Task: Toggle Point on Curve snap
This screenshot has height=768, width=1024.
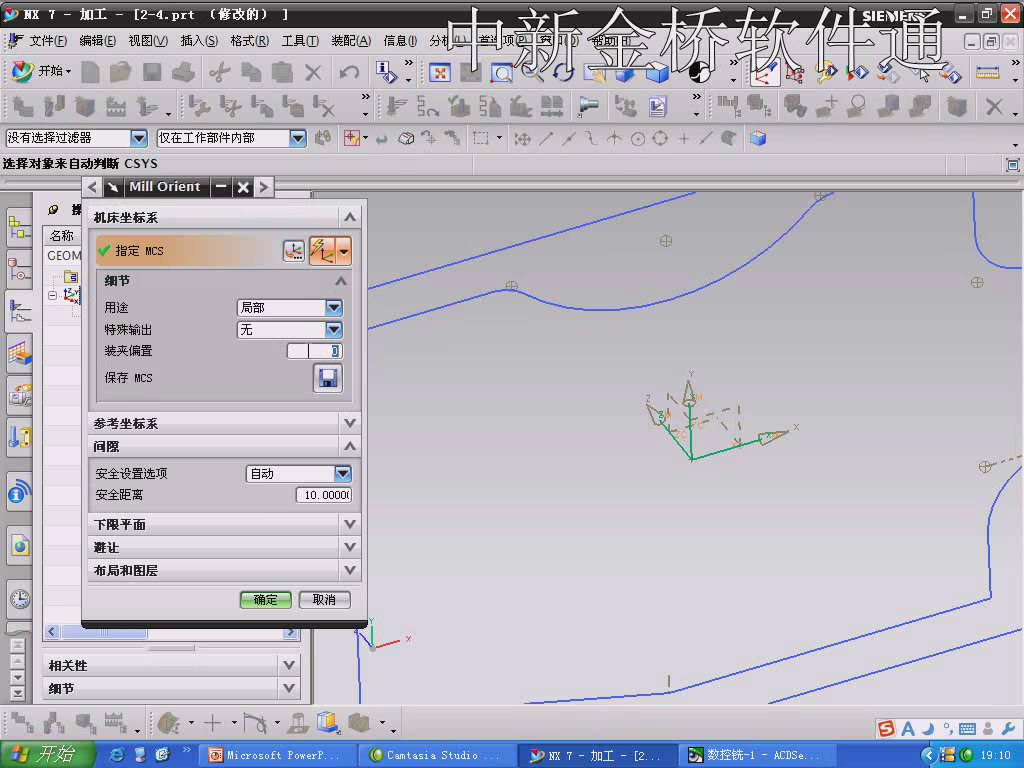Action: (706, 138)
